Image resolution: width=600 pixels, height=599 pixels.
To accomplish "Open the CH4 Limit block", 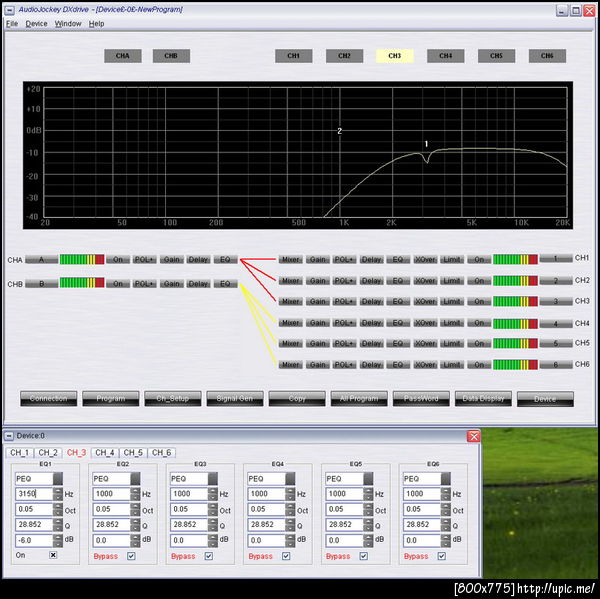I will click(x=452, y=323).
